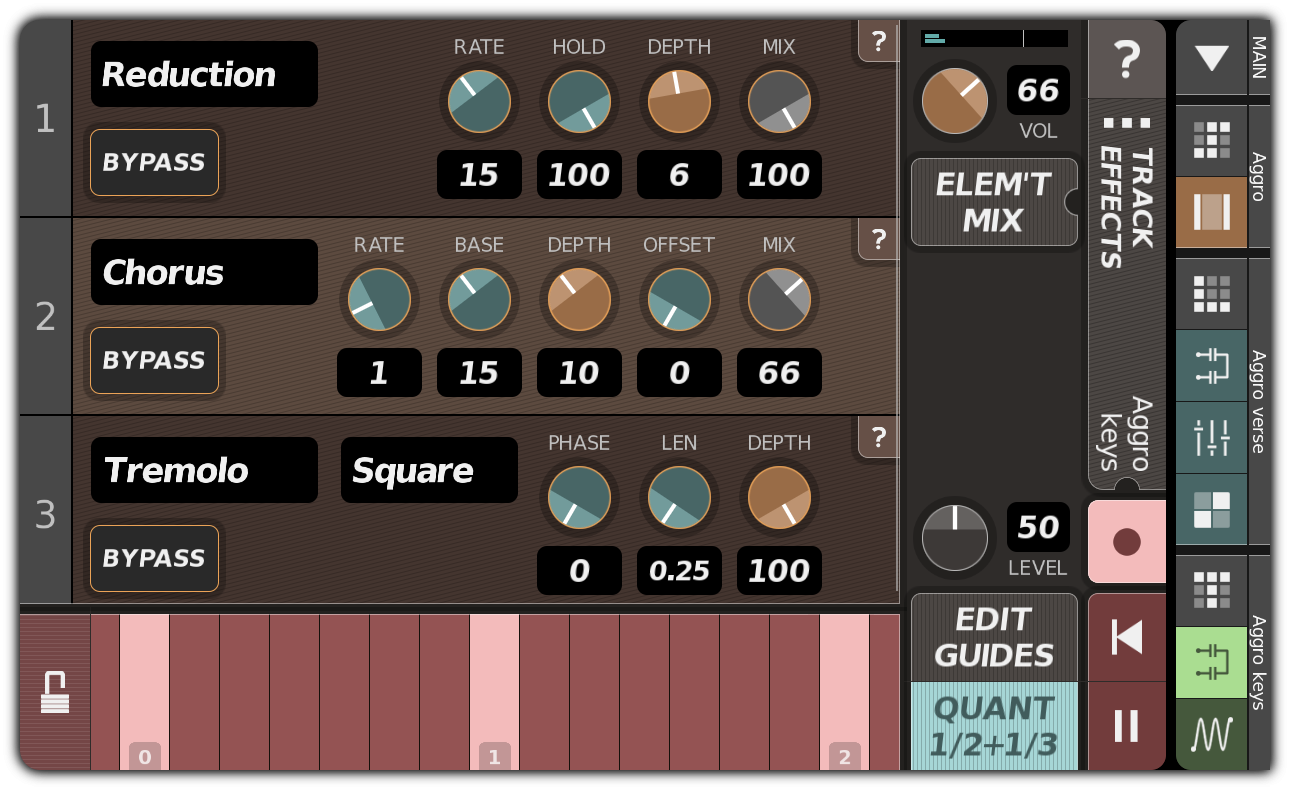Select the clip blocks icon on Aggro verse

tap(1211, 510)
